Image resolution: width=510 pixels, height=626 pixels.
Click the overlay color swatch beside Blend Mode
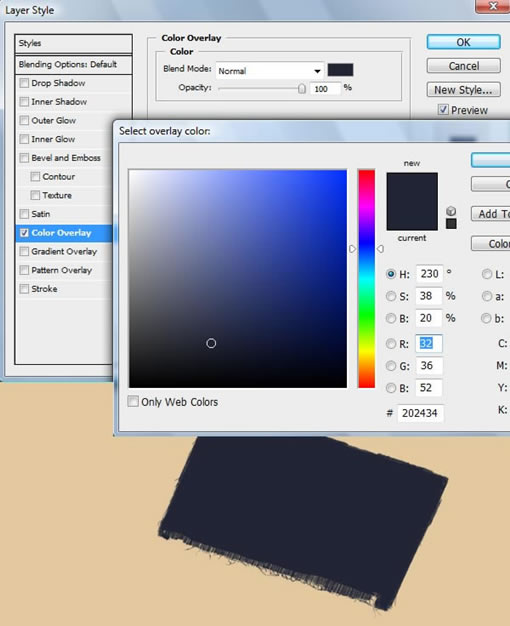340,70
